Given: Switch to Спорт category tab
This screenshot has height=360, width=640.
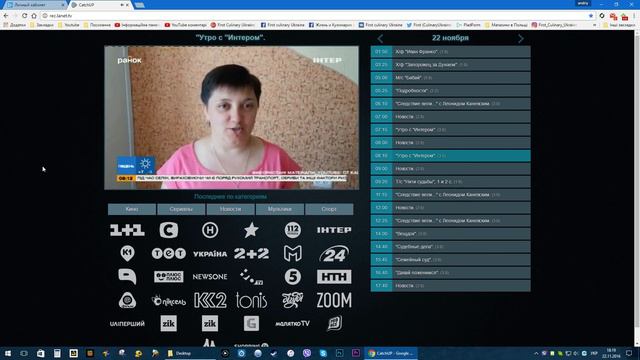Looking at the screenshot, I should [x=329, y=209].
